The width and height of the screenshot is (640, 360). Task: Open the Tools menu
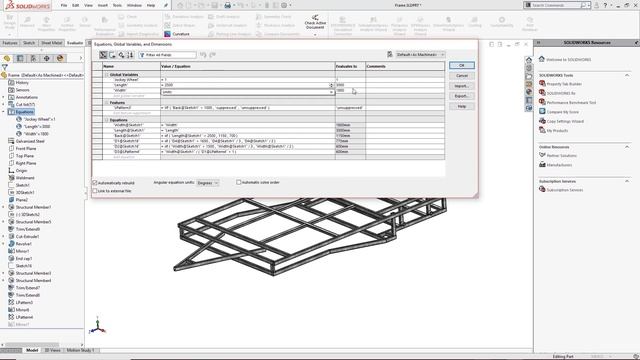point(117,5)
